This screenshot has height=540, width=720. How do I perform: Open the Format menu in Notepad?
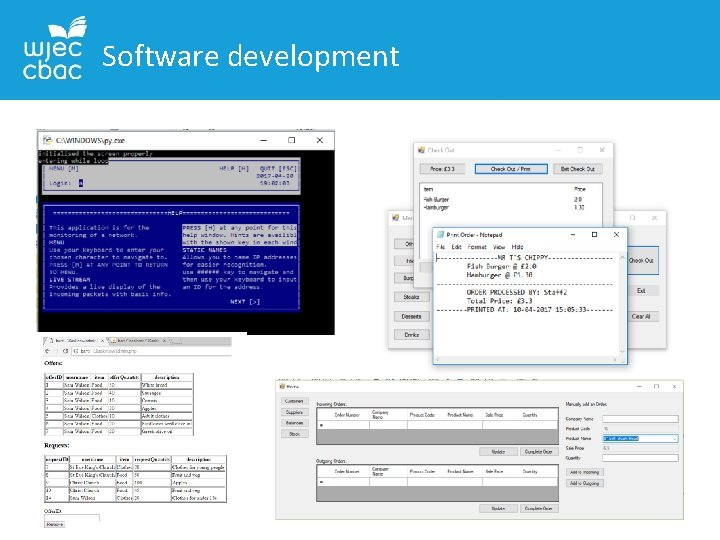tap(477, 247)
